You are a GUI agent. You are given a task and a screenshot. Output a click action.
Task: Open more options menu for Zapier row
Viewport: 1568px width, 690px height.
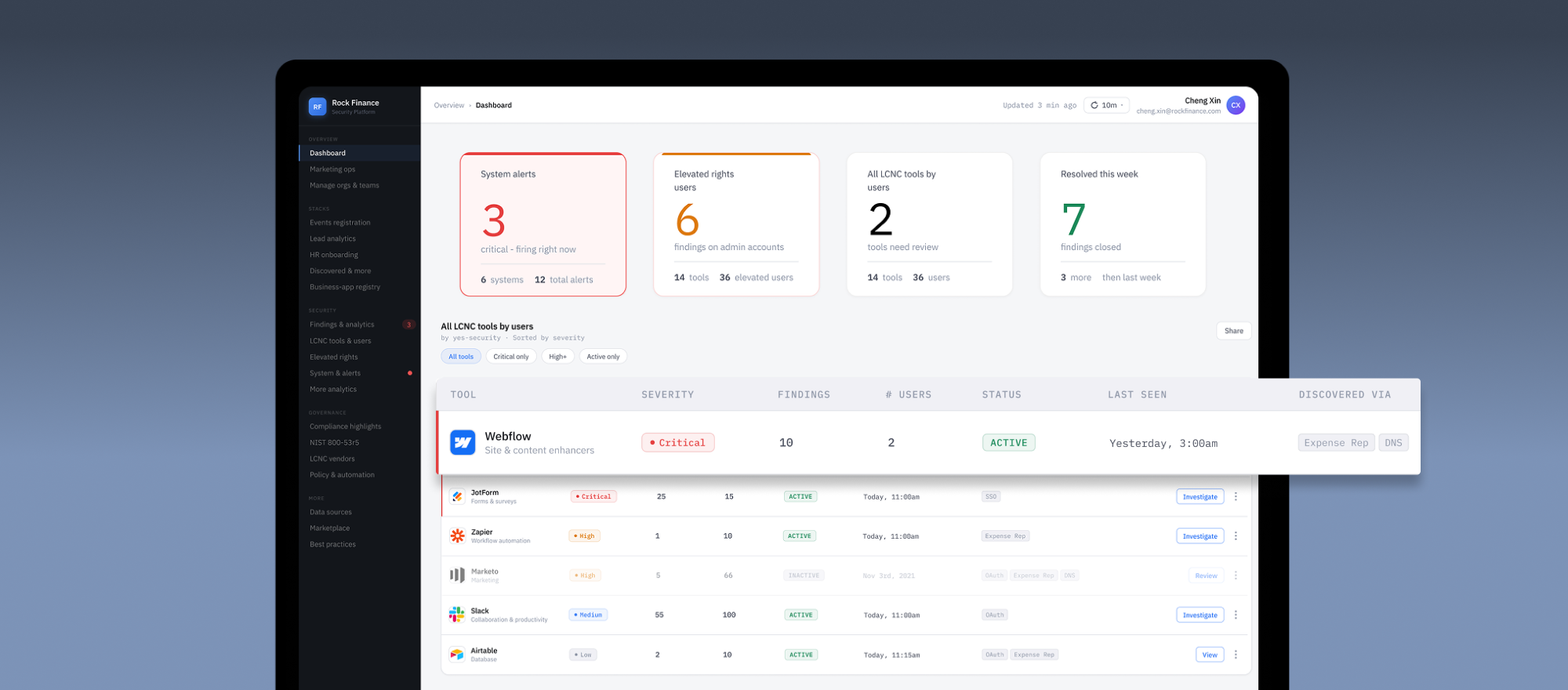[x=1236, y=536]
